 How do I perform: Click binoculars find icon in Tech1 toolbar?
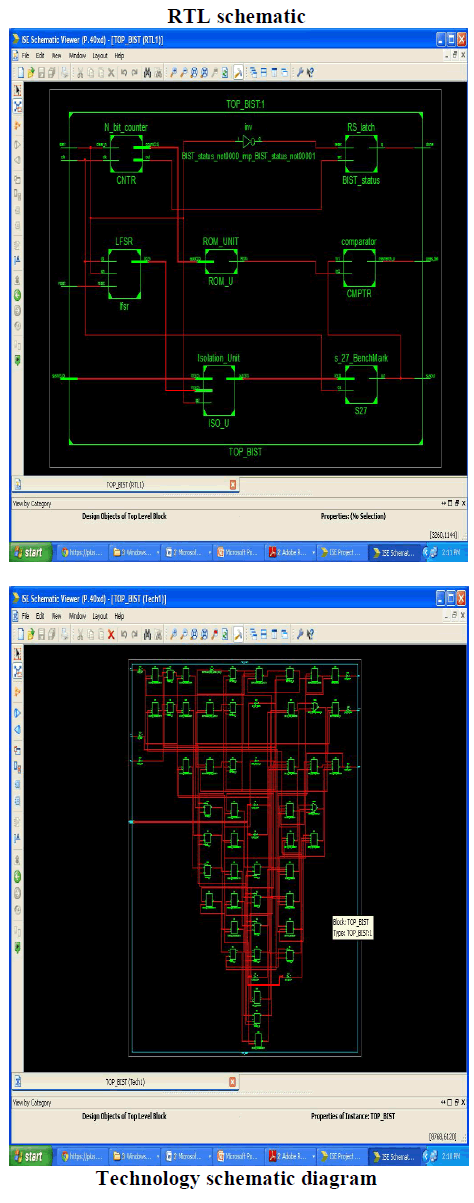(147, 633)
